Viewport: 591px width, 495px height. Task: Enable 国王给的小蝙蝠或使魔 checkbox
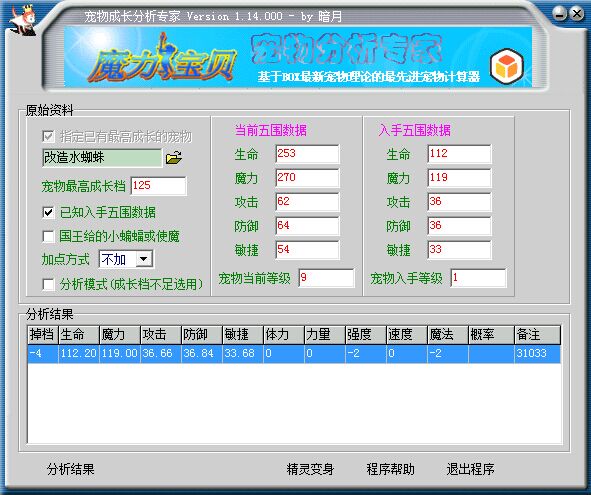(48, 236)
